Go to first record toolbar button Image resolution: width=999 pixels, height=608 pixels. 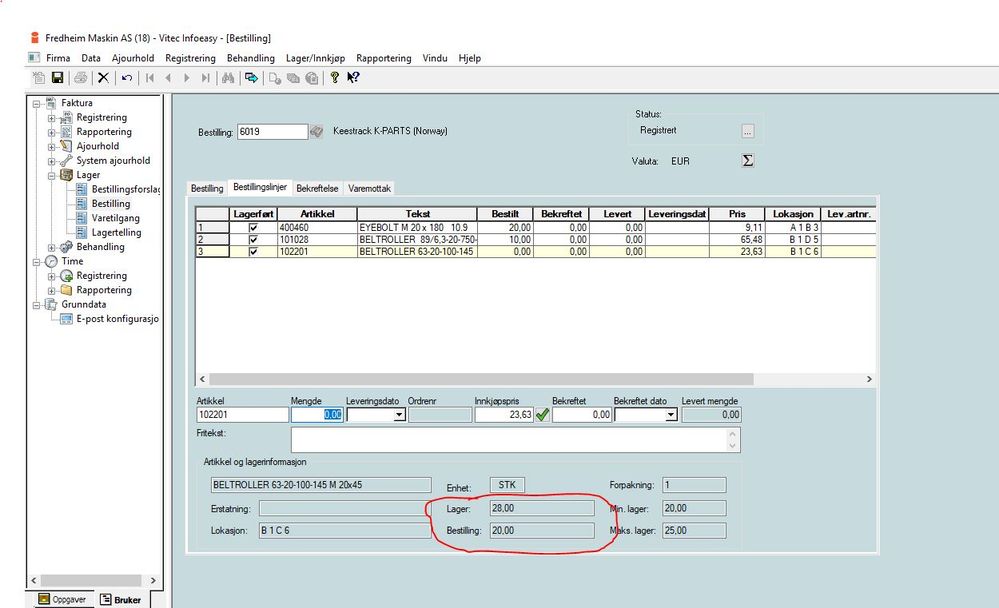click(150, 78)
